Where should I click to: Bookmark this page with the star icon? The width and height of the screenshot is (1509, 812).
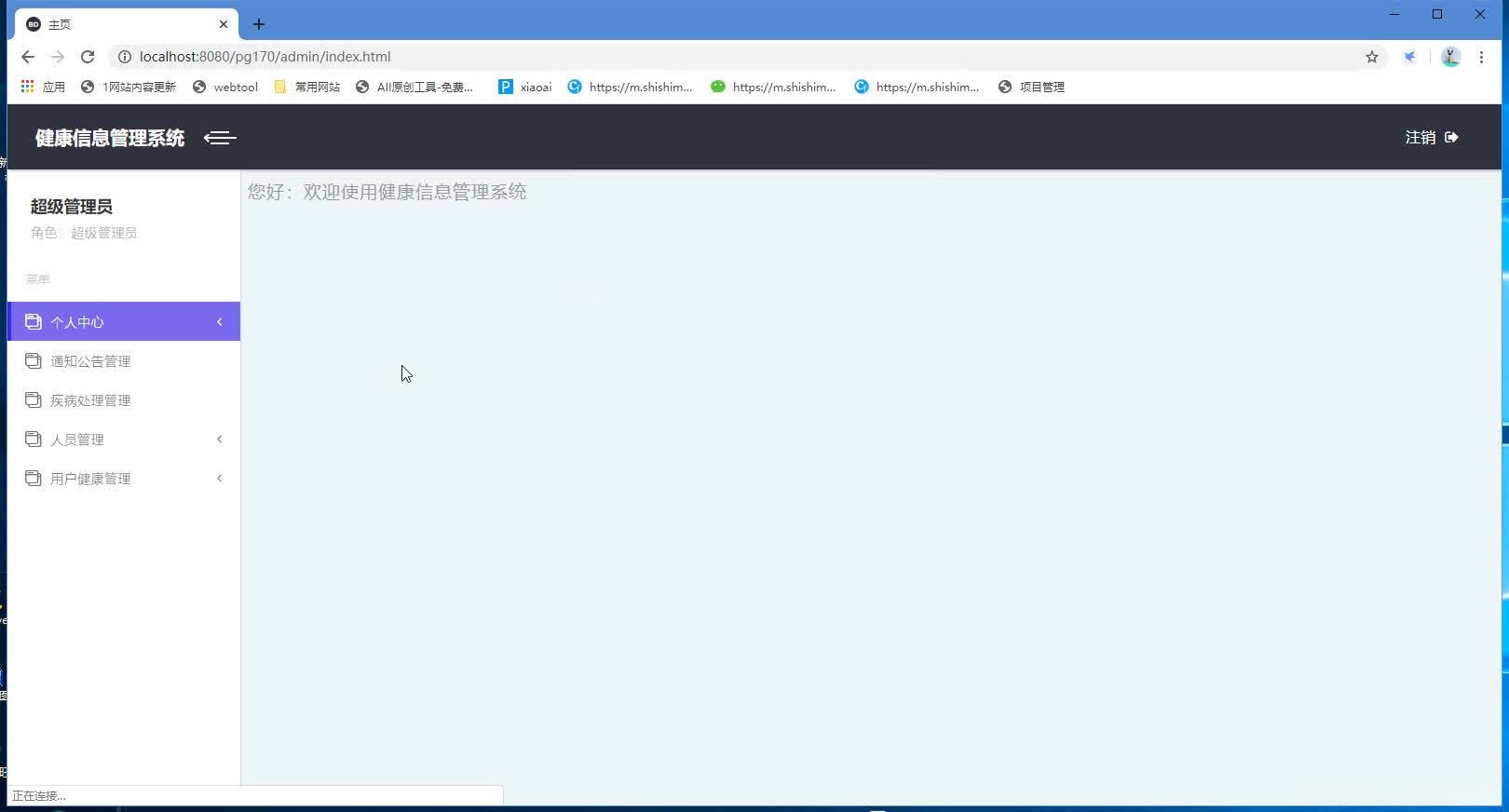[1372, 57]
